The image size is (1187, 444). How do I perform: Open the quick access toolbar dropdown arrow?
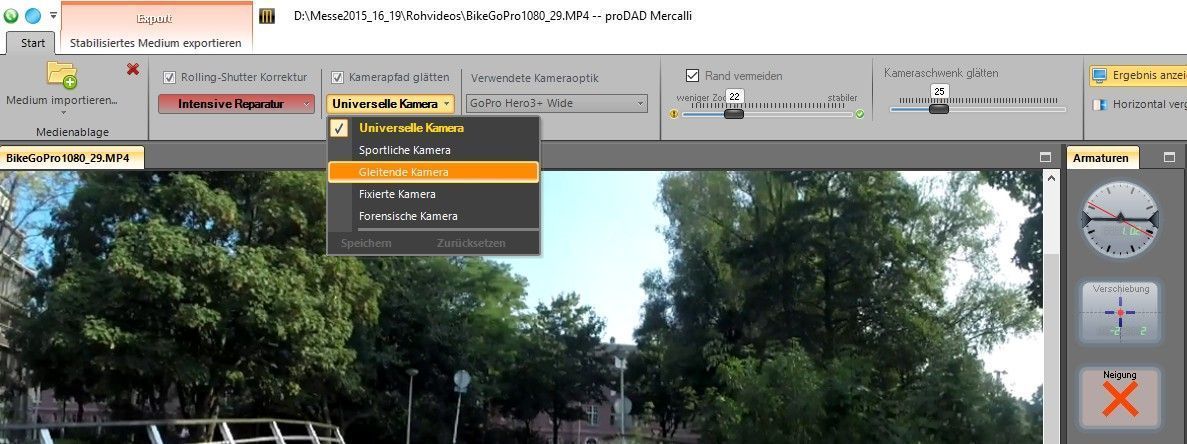(53, 16)
